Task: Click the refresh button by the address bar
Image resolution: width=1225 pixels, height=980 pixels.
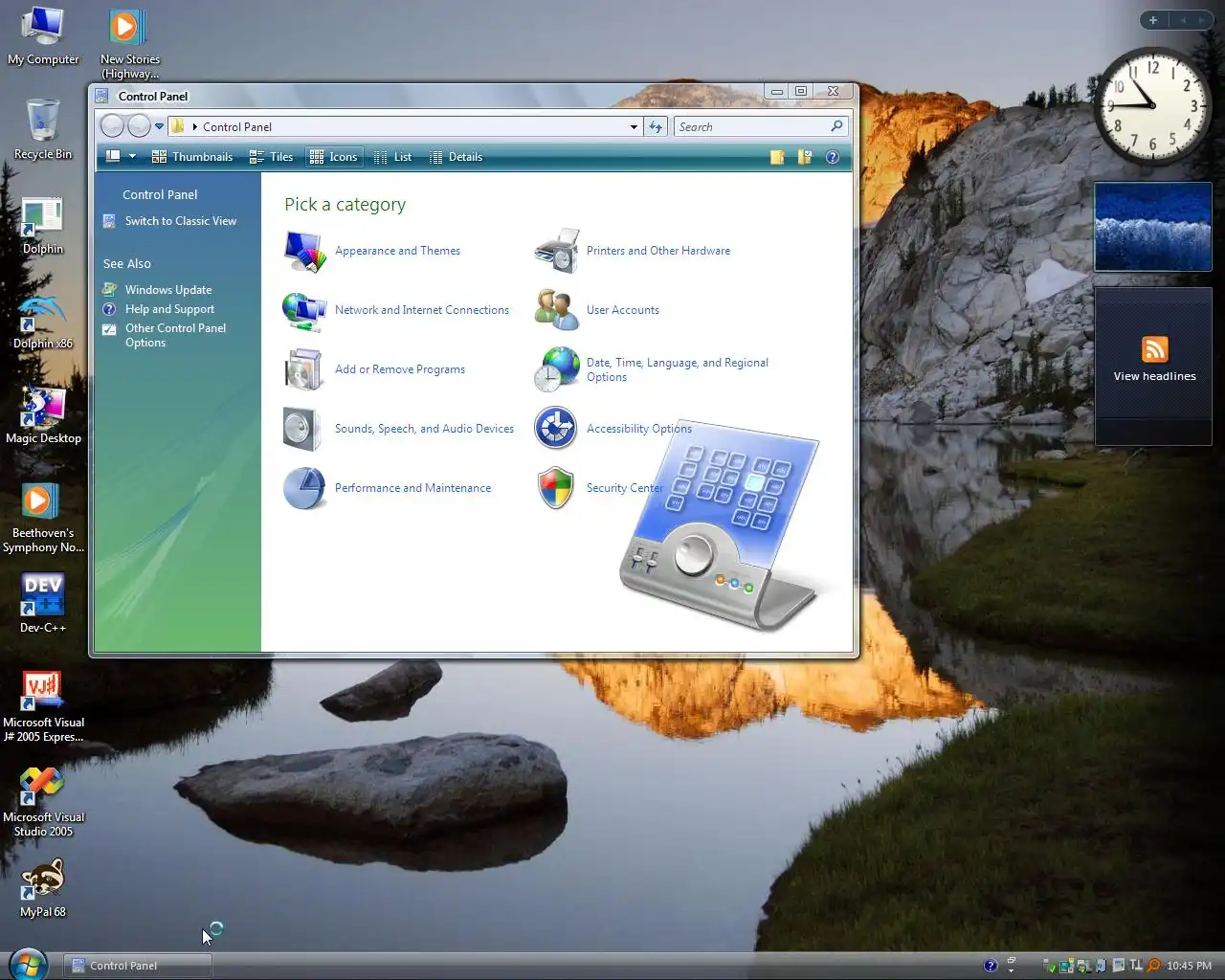Action: point(656,126)
